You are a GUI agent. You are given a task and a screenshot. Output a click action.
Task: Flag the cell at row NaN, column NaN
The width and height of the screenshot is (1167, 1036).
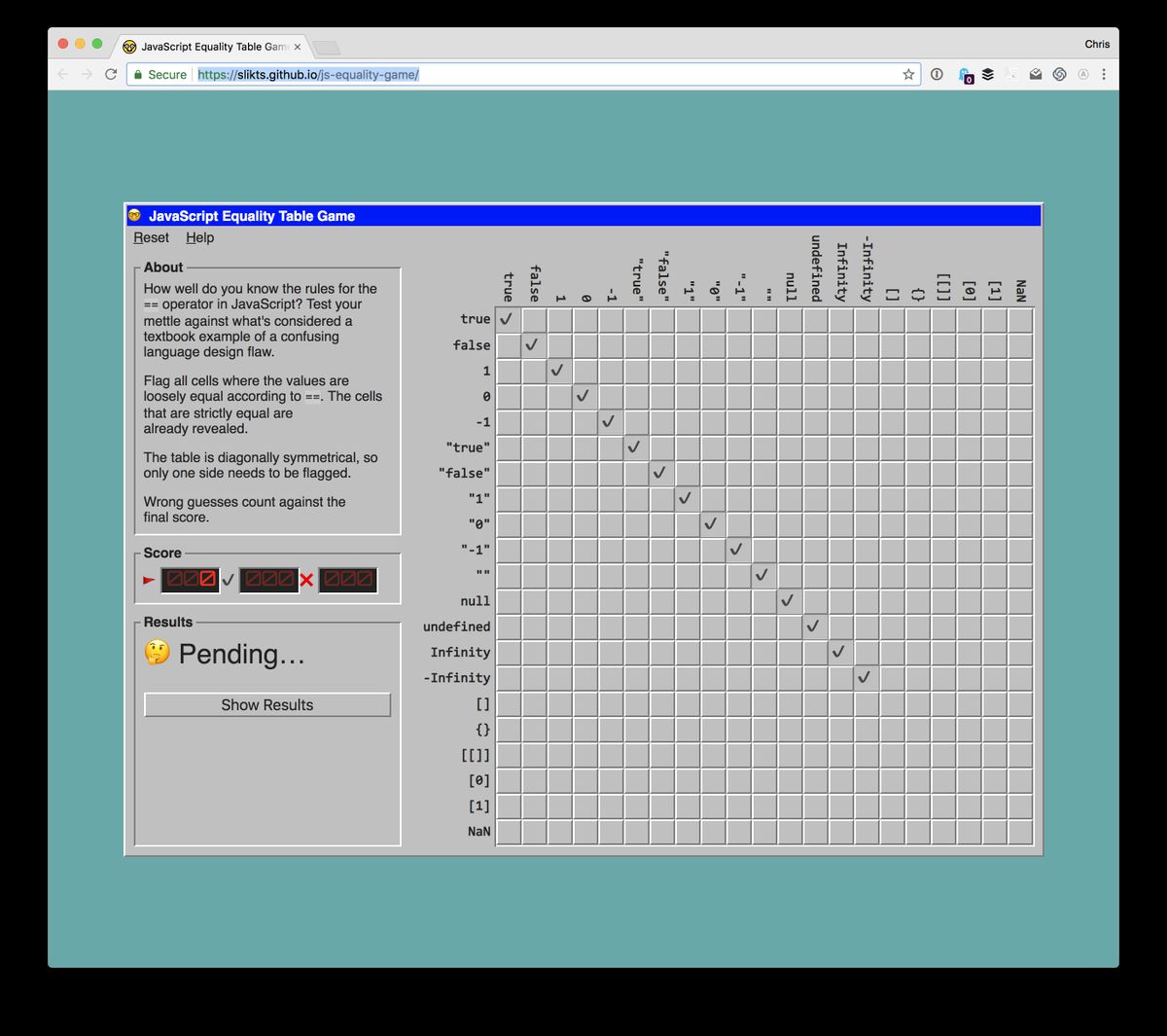tap(1019, 832)
